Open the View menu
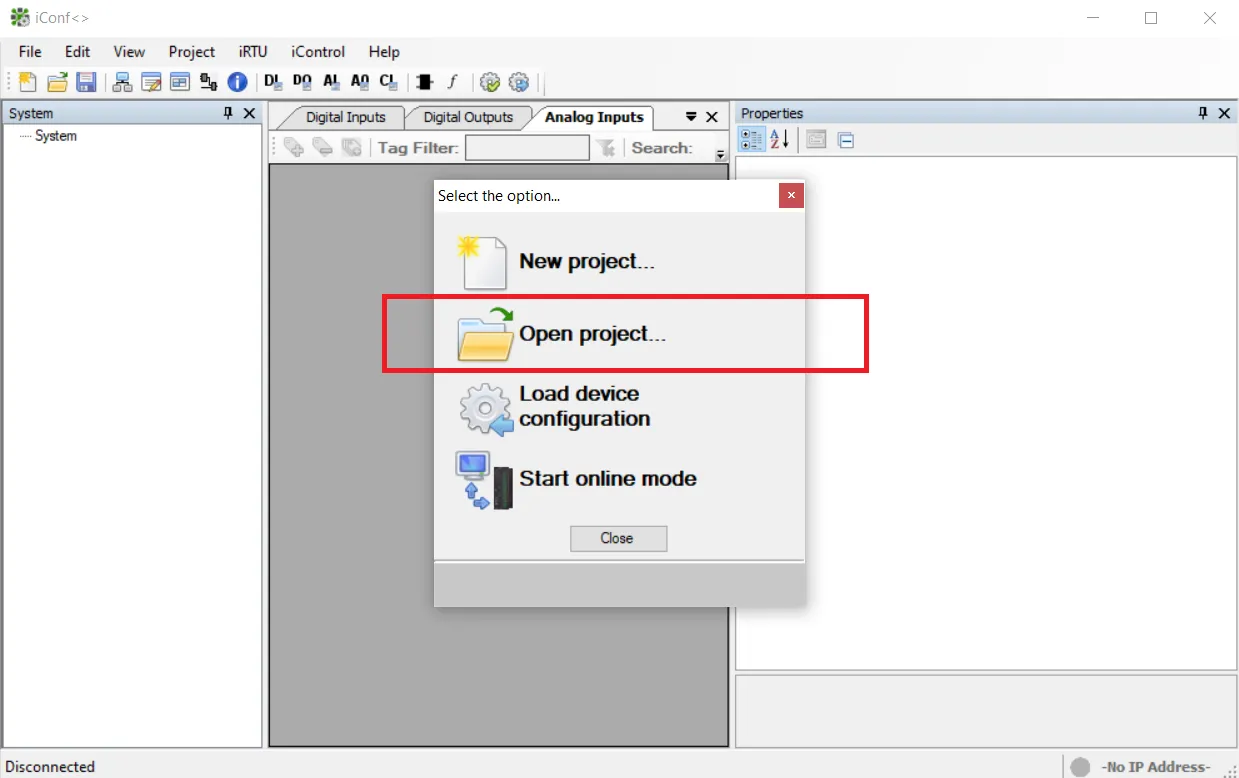1239x778 pixels. [x=129, y=52]
